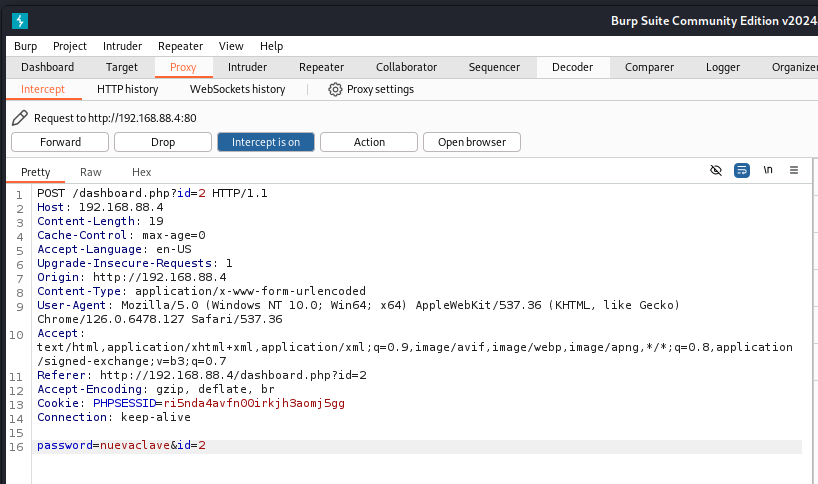Toggle the \n show newlines icon
The height and width of the screenshot is (484, 818).
(x=768, y=171)
